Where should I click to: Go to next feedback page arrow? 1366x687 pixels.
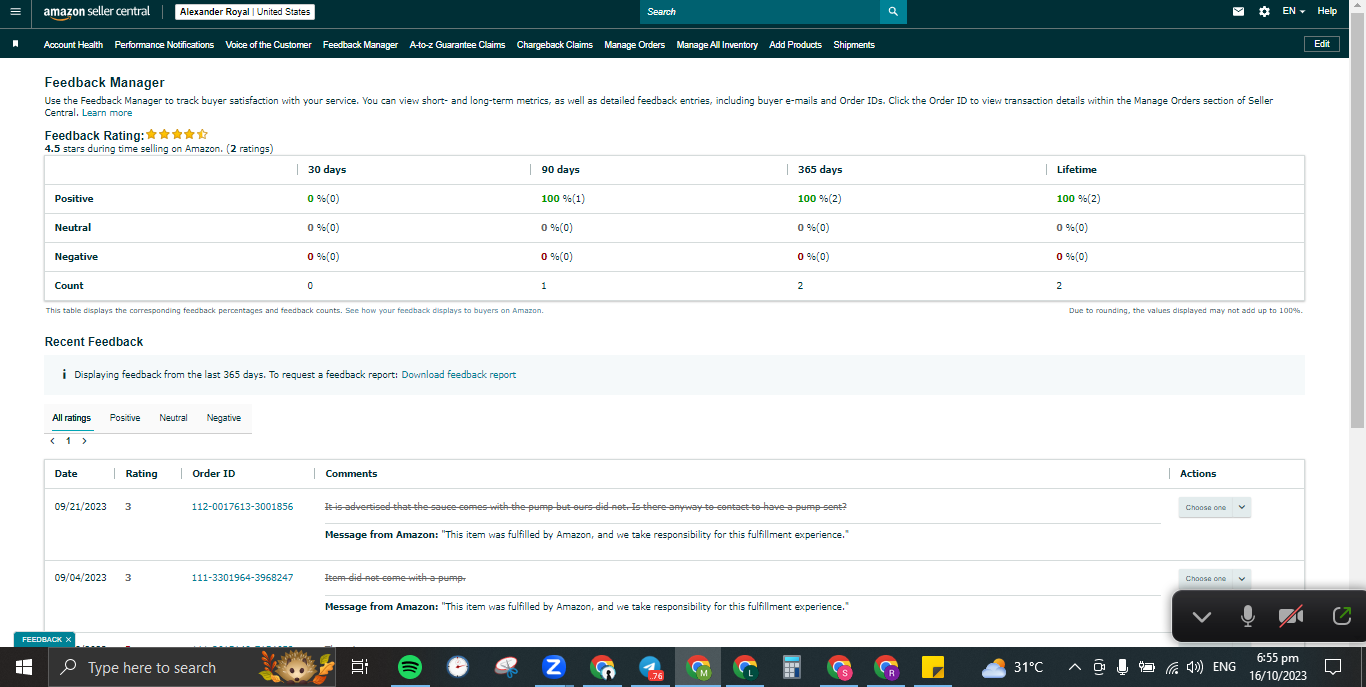pyautogui.click(x=84, y=440)
